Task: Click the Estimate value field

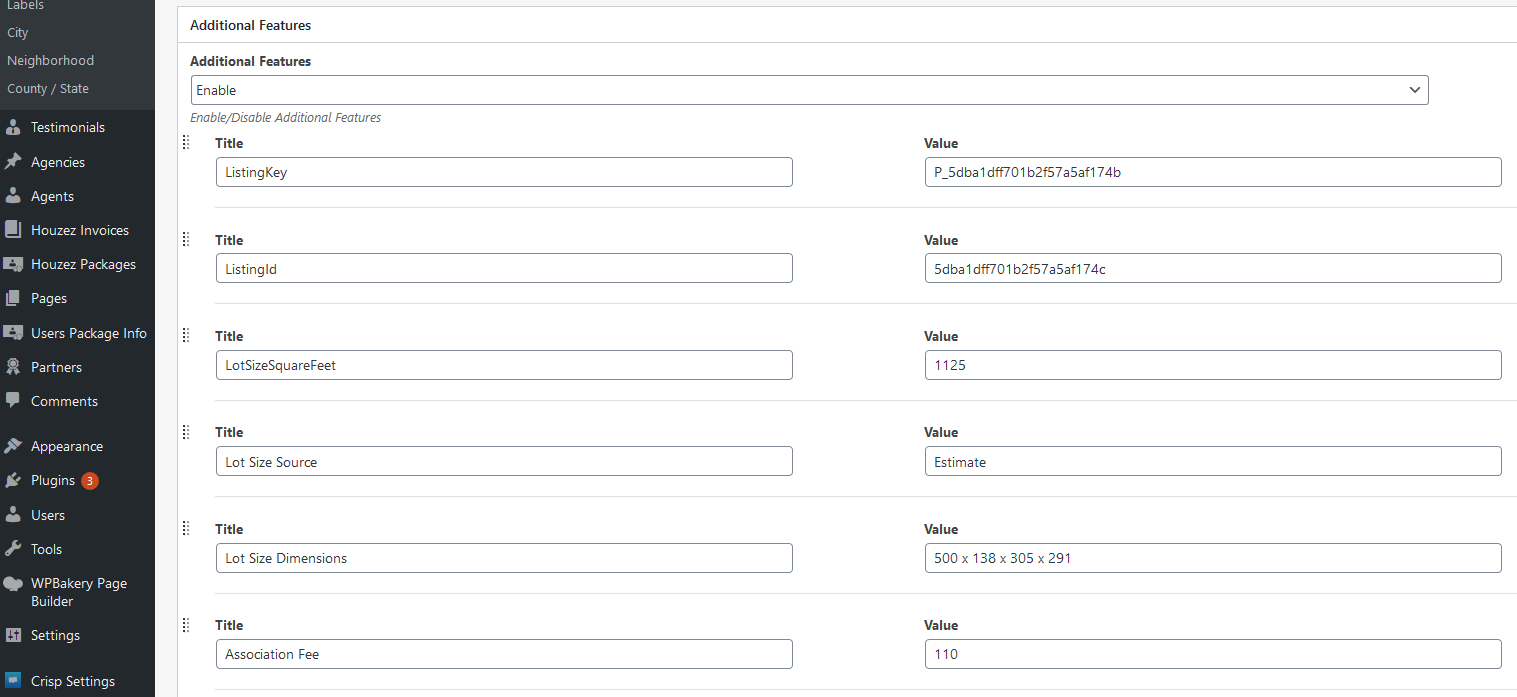Action: point(1213,461)
